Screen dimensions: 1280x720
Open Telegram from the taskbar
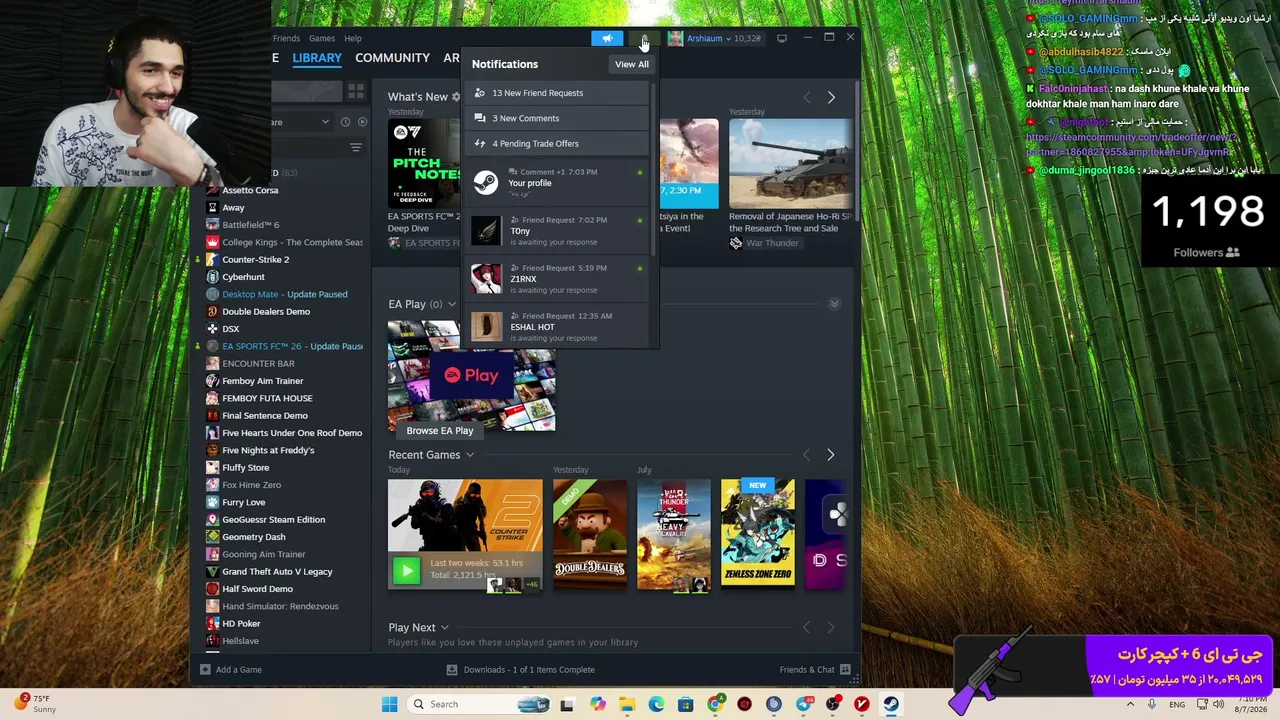pyautogui.click(x=803, y=704)
